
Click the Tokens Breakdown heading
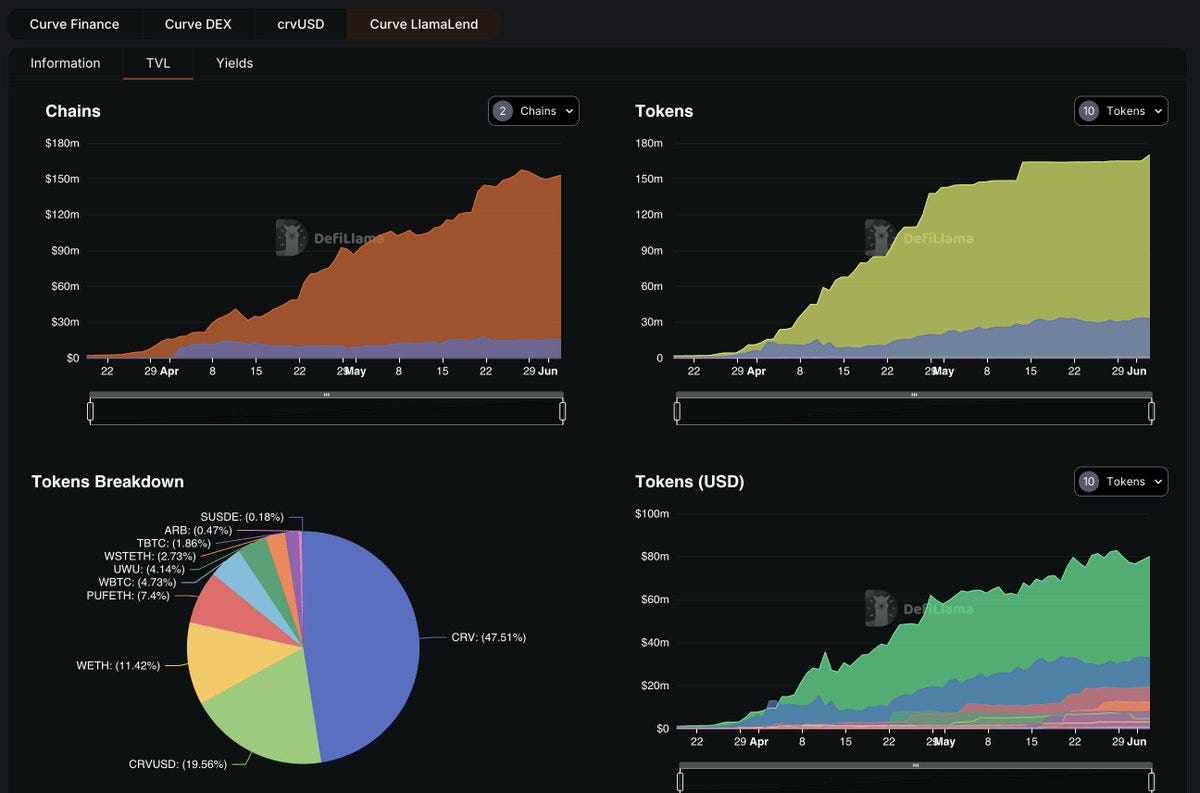click(x=108, y=482)
